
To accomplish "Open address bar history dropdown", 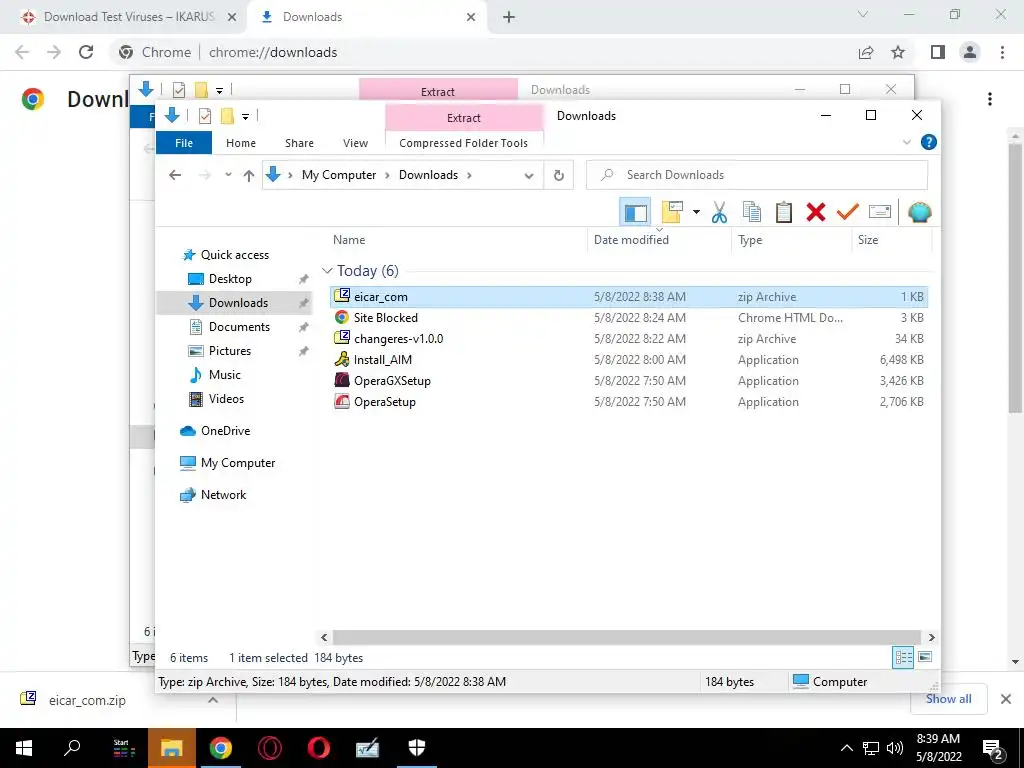I will click(x=529, y=175).
